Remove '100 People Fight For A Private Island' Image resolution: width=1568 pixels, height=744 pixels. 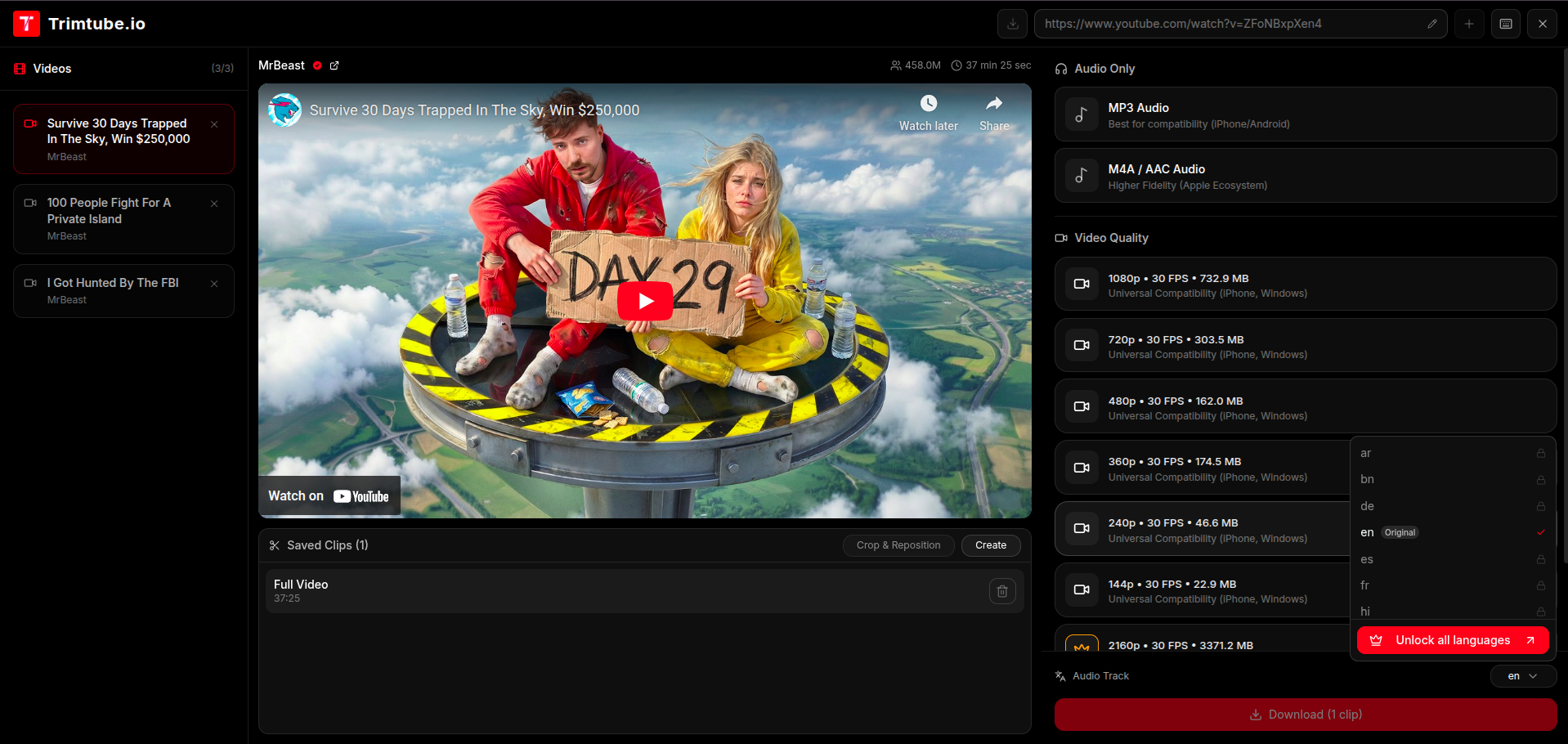click(214, 204)
